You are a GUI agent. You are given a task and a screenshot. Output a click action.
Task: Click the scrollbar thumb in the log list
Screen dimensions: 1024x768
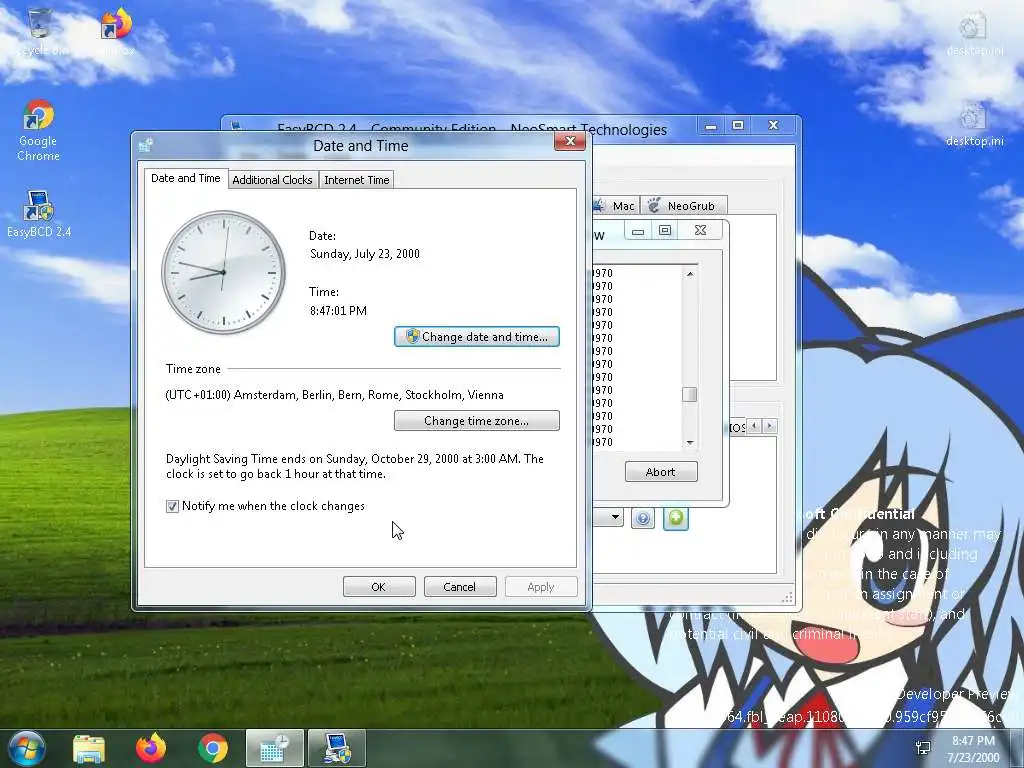[690, 394]
